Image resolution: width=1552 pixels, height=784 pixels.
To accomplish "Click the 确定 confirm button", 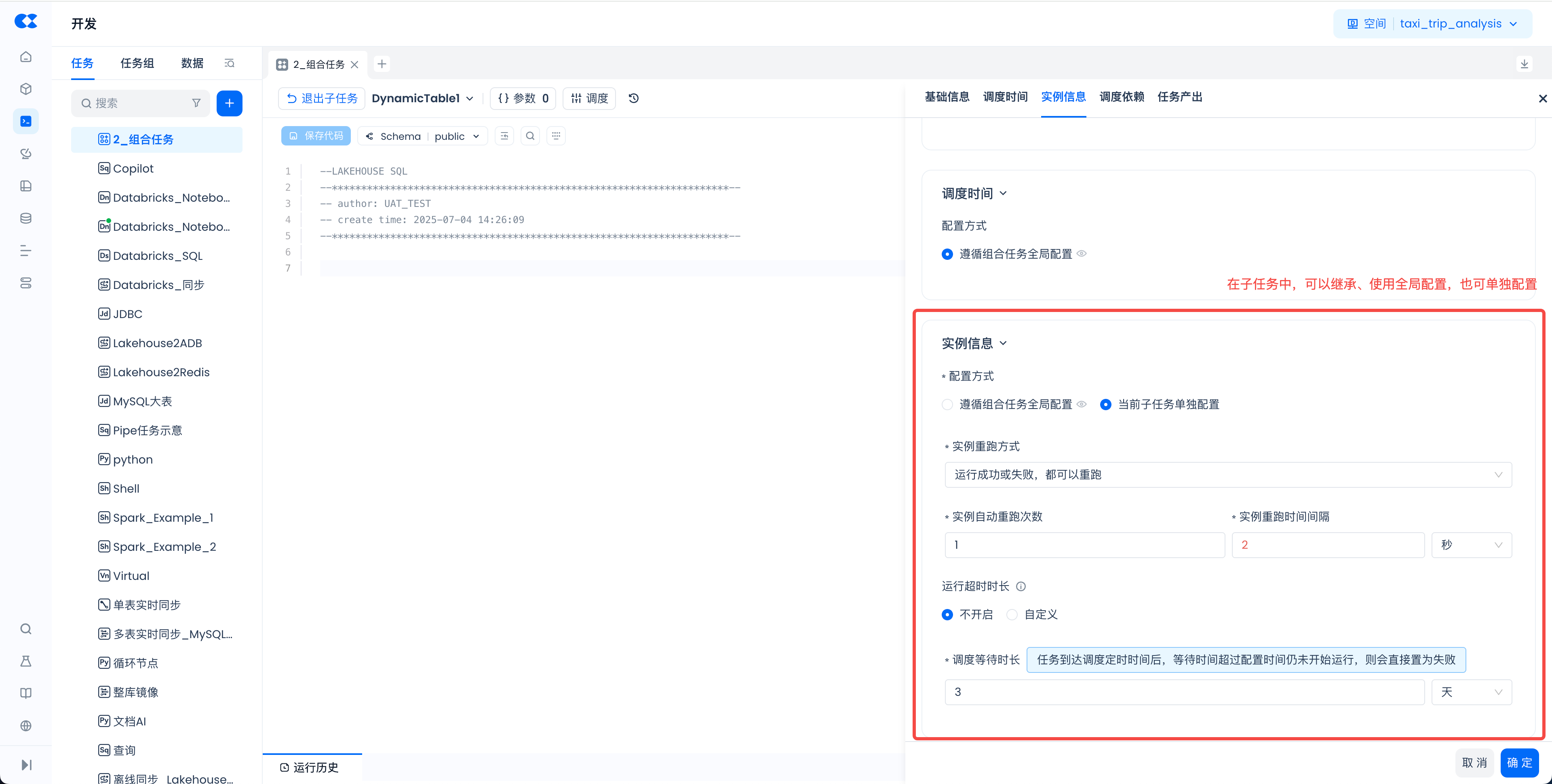I will pos(1519,762).
